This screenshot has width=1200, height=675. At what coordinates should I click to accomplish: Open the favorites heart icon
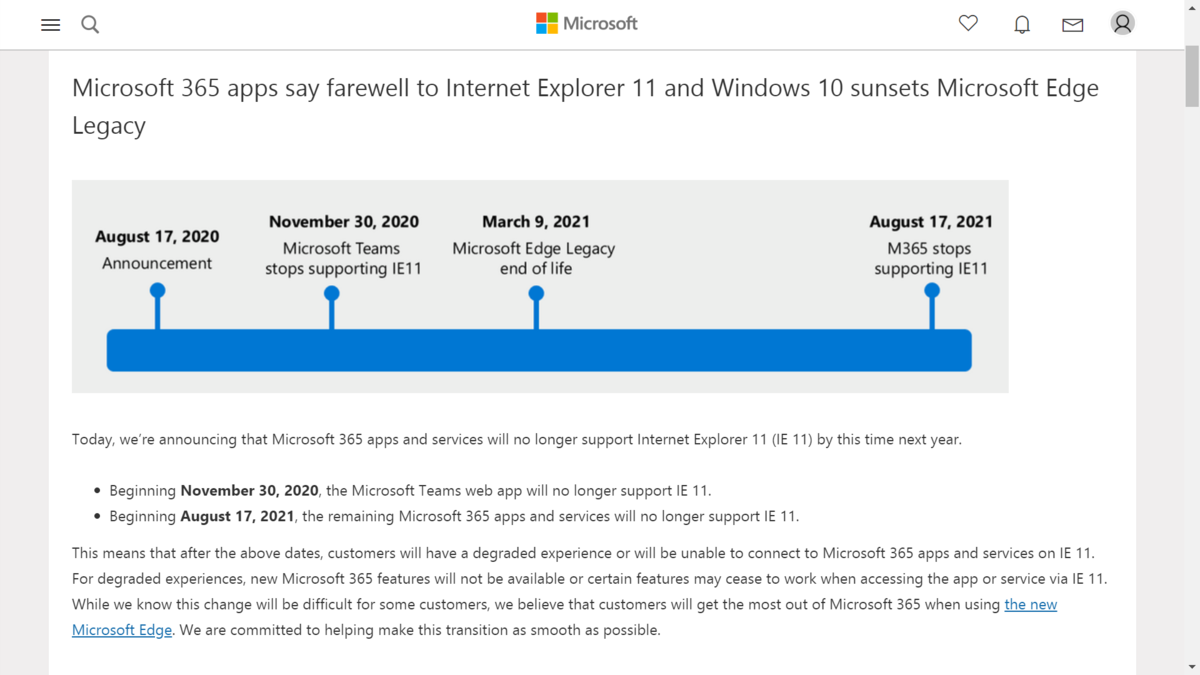coord(968,23)
